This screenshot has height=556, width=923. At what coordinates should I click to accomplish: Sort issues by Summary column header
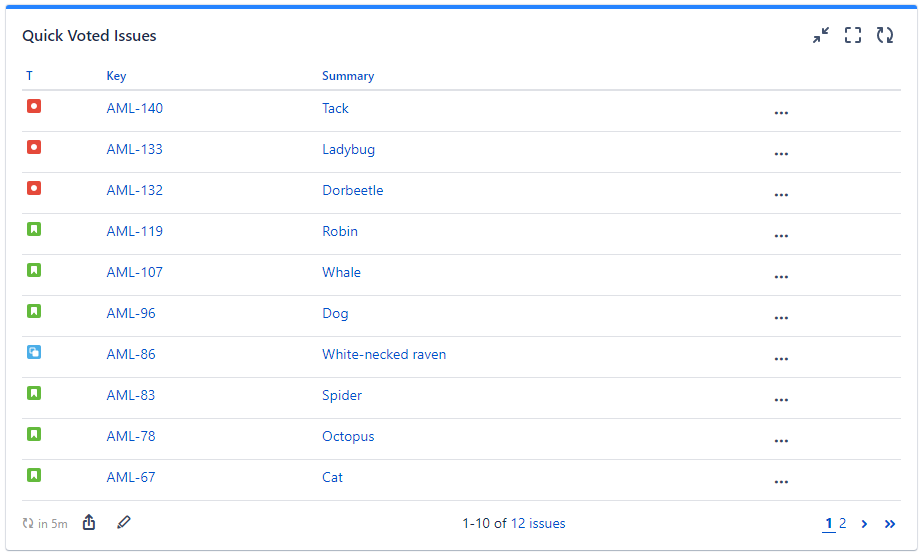(348, 76)
